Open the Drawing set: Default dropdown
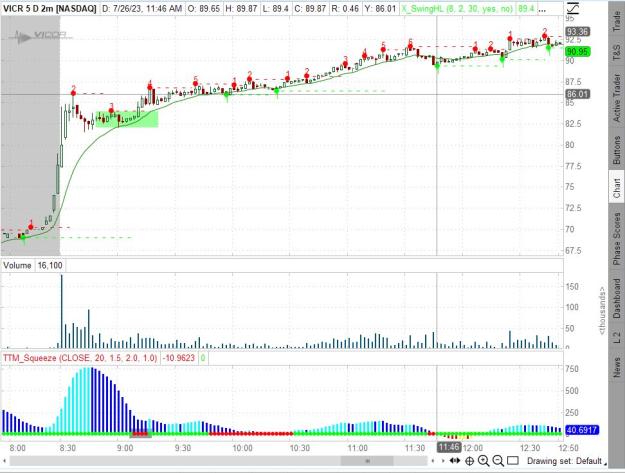Image resolution: width=625 pixels, height=473 pixels. (566, 461)
